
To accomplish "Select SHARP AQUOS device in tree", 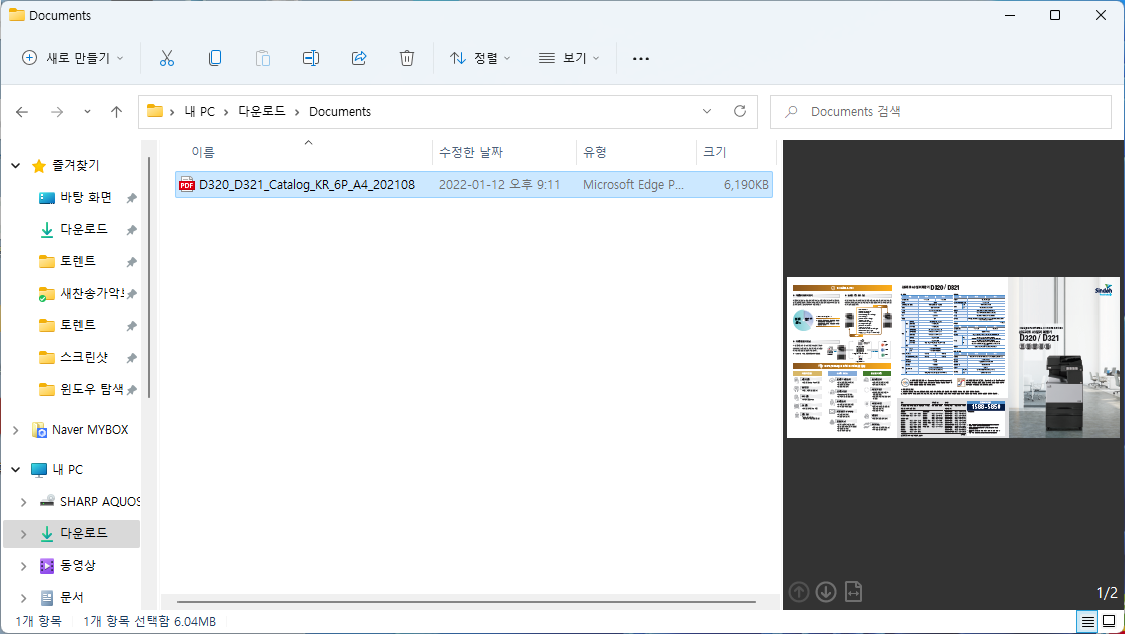I will point(100,501).
